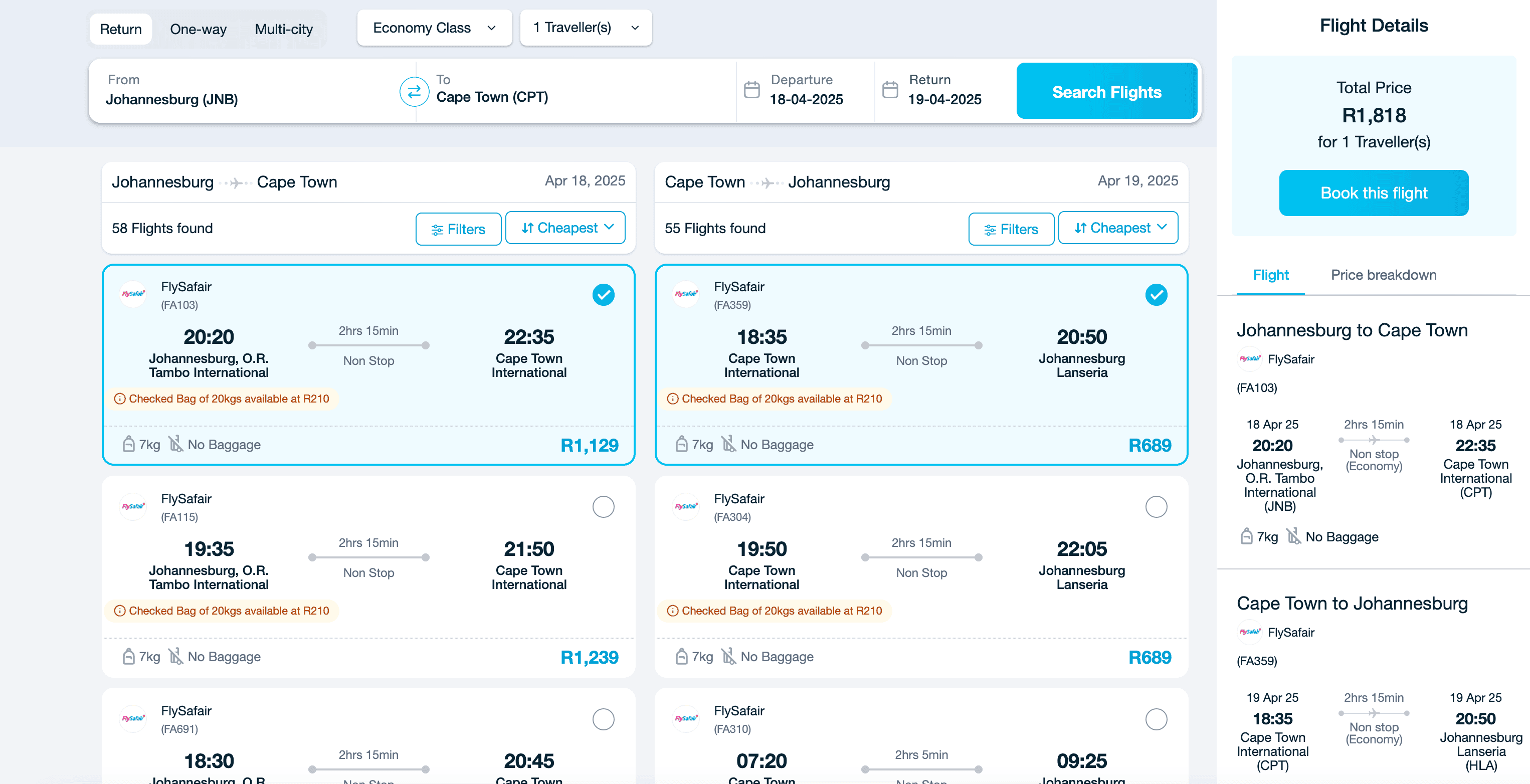The width and height of the screenshot is (1530, 784).
Task: Click 7kg hand luggage icon on return FA304 card
Action: (x=681, y=656)
